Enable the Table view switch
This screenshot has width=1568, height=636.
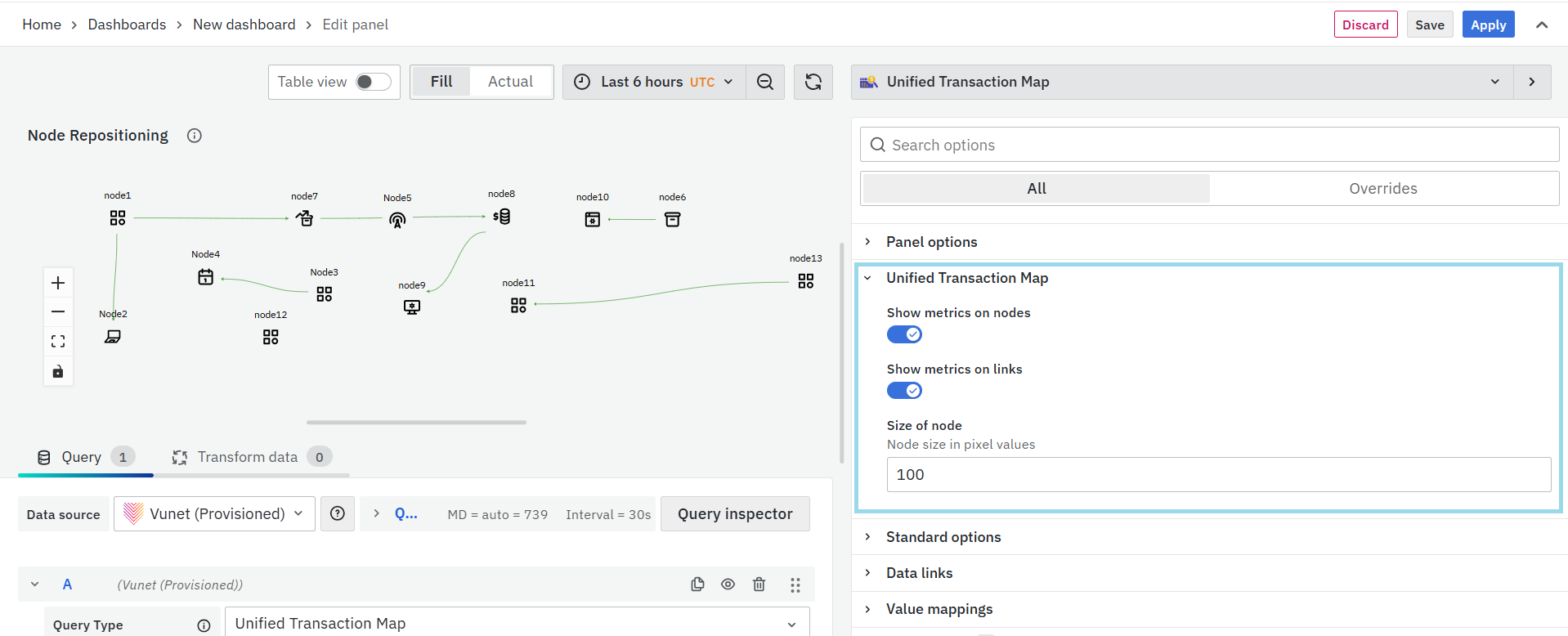tap(374, 82)
